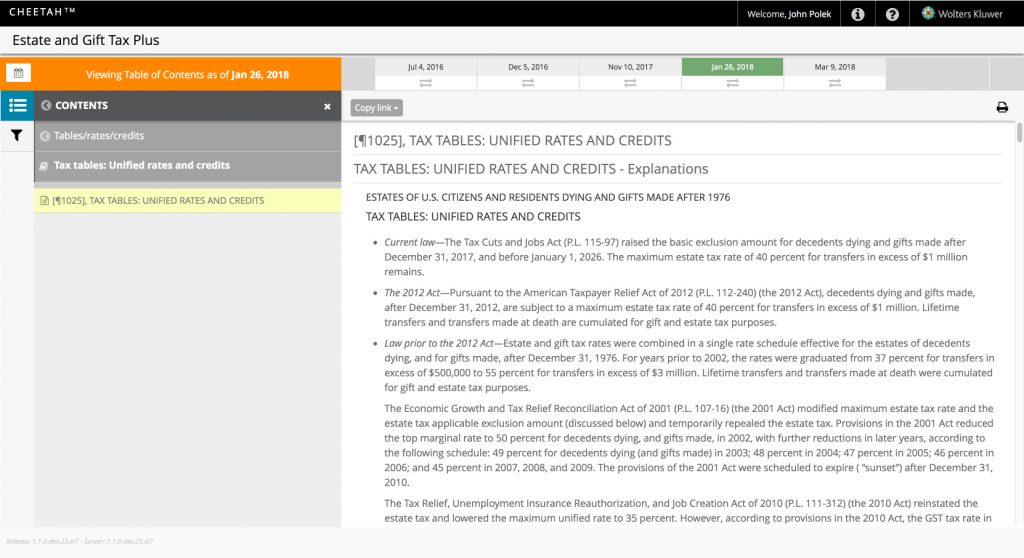1024x558 pixels.
Task: Open the calendar date picker icon
Action: (18, 73)
